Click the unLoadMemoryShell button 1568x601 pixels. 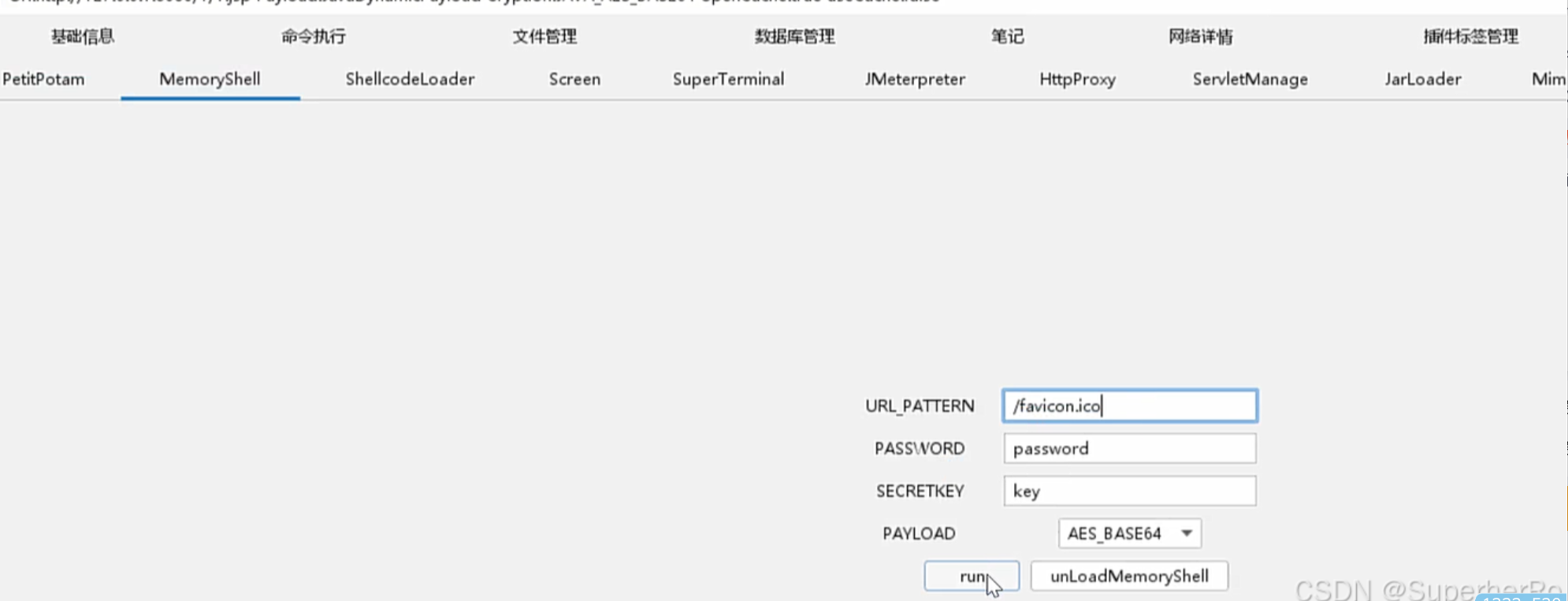tap(1129, 576)
